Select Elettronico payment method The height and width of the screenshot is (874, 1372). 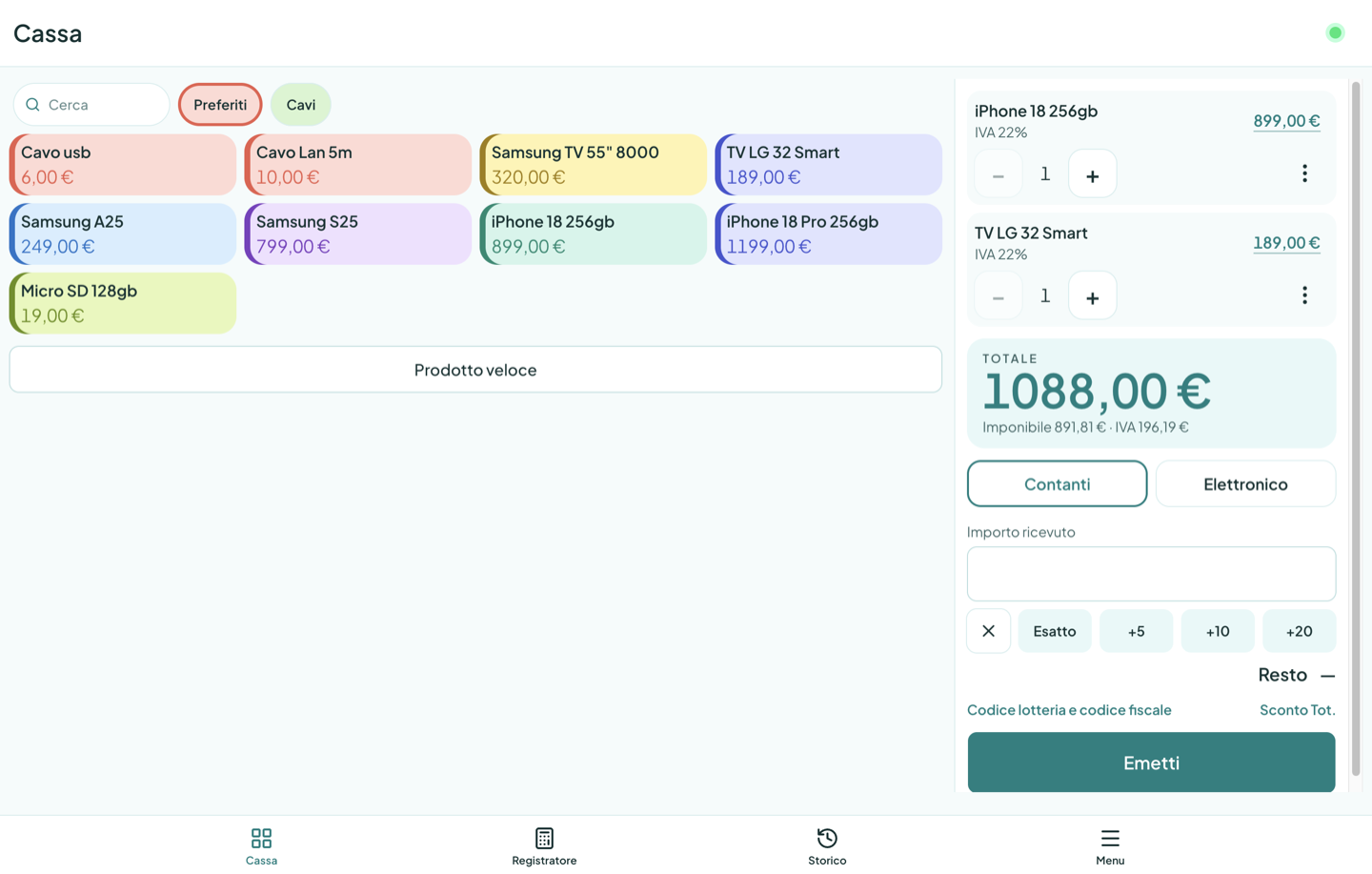1245,483
